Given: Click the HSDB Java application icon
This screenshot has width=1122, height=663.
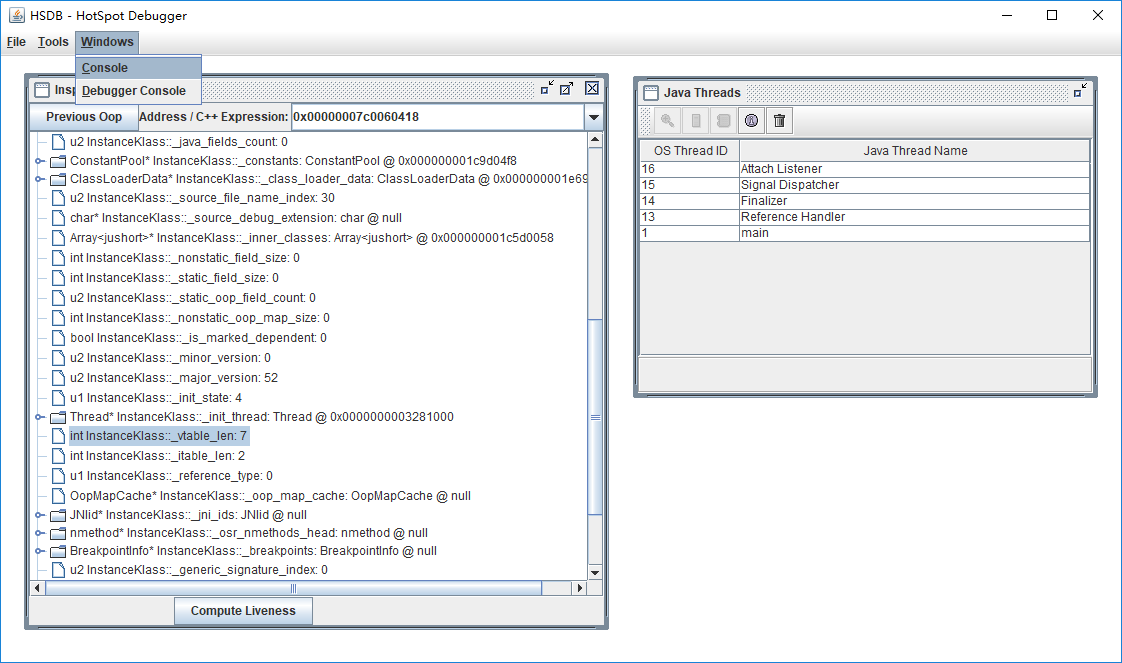Looking at the screenshot, I should click(17, 15).
